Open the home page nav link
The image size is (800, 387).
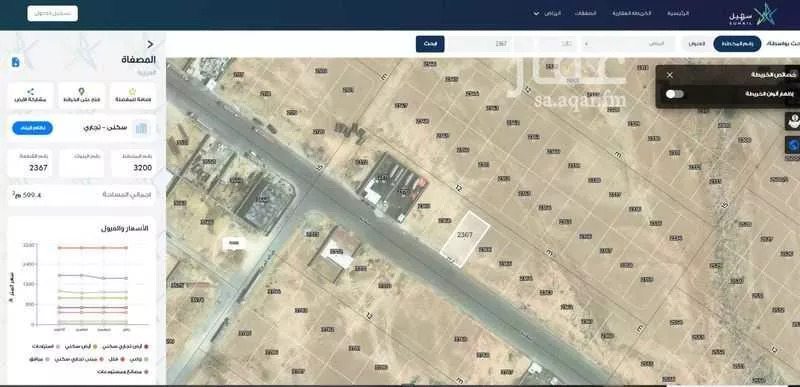[678, 13]
